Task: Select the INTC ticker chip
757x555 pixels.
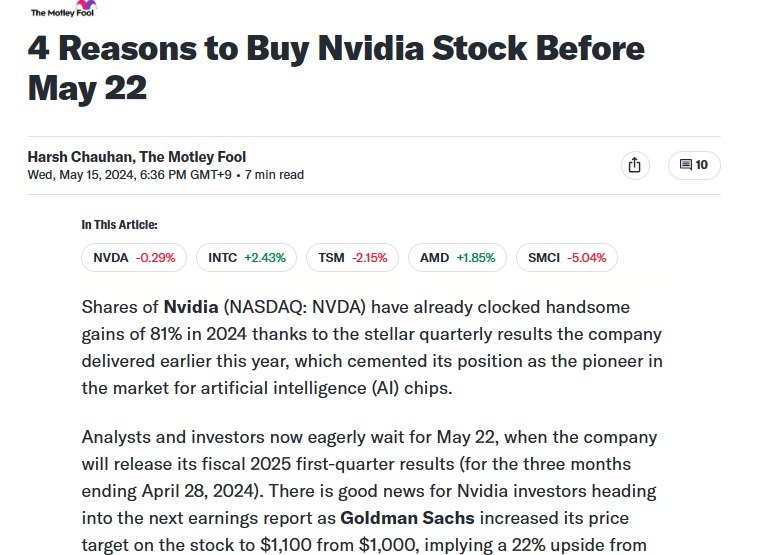Action: [246, 258]
